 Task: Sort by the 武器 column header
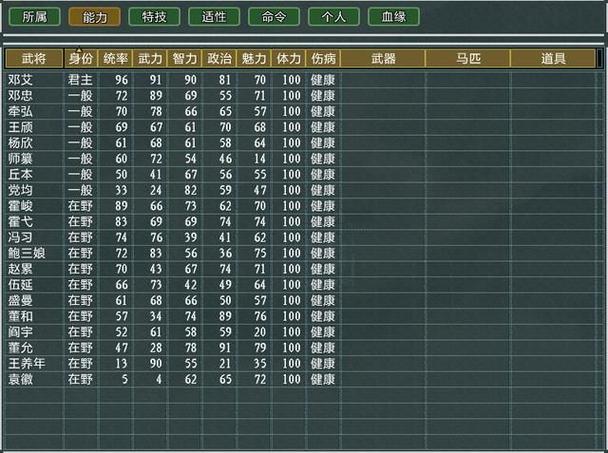click(x=382, y=59)
